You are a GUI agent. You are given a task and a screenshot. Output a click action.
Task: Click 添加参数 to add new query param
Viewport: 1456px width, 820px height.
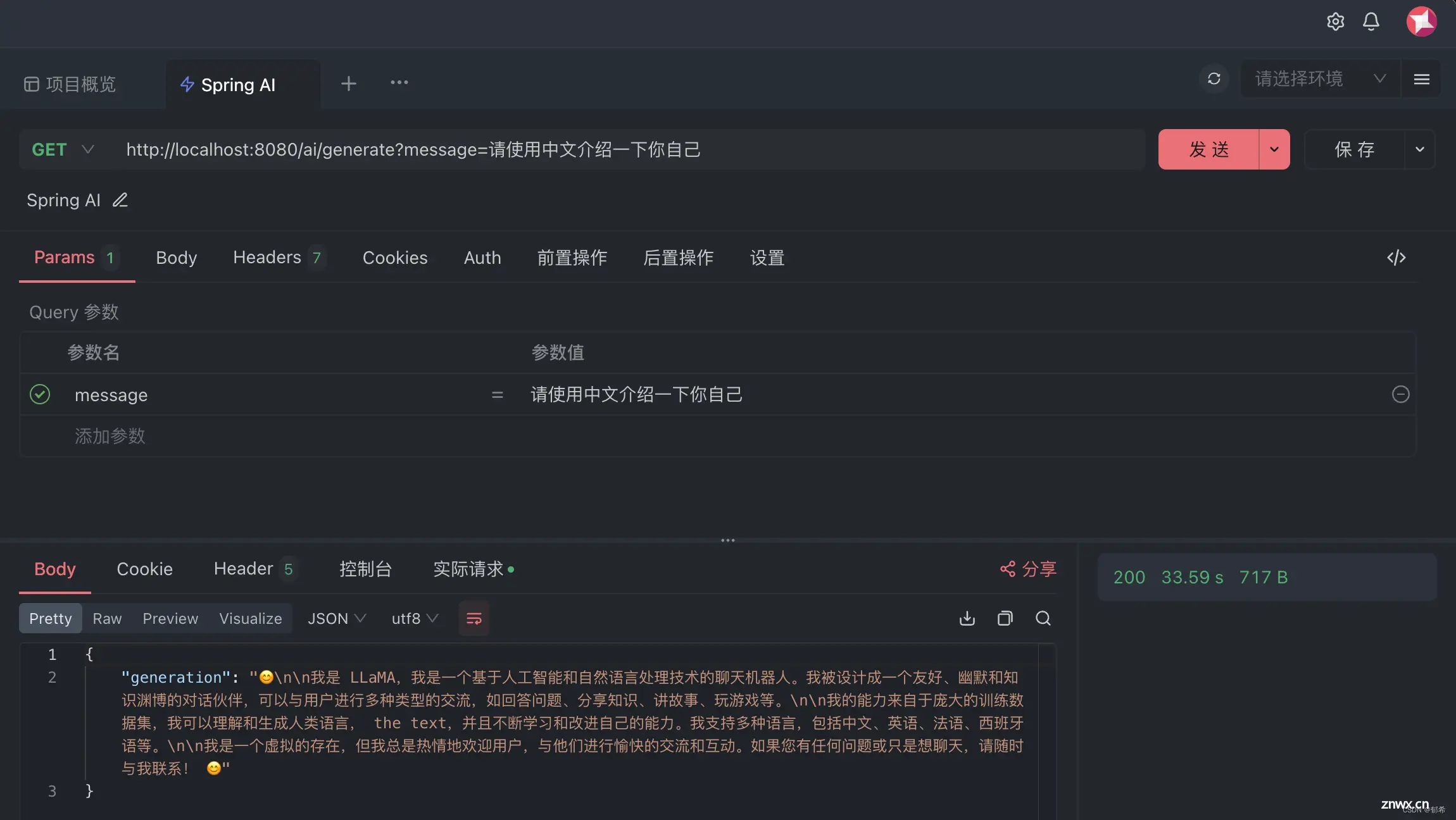[x=109, y=435]
